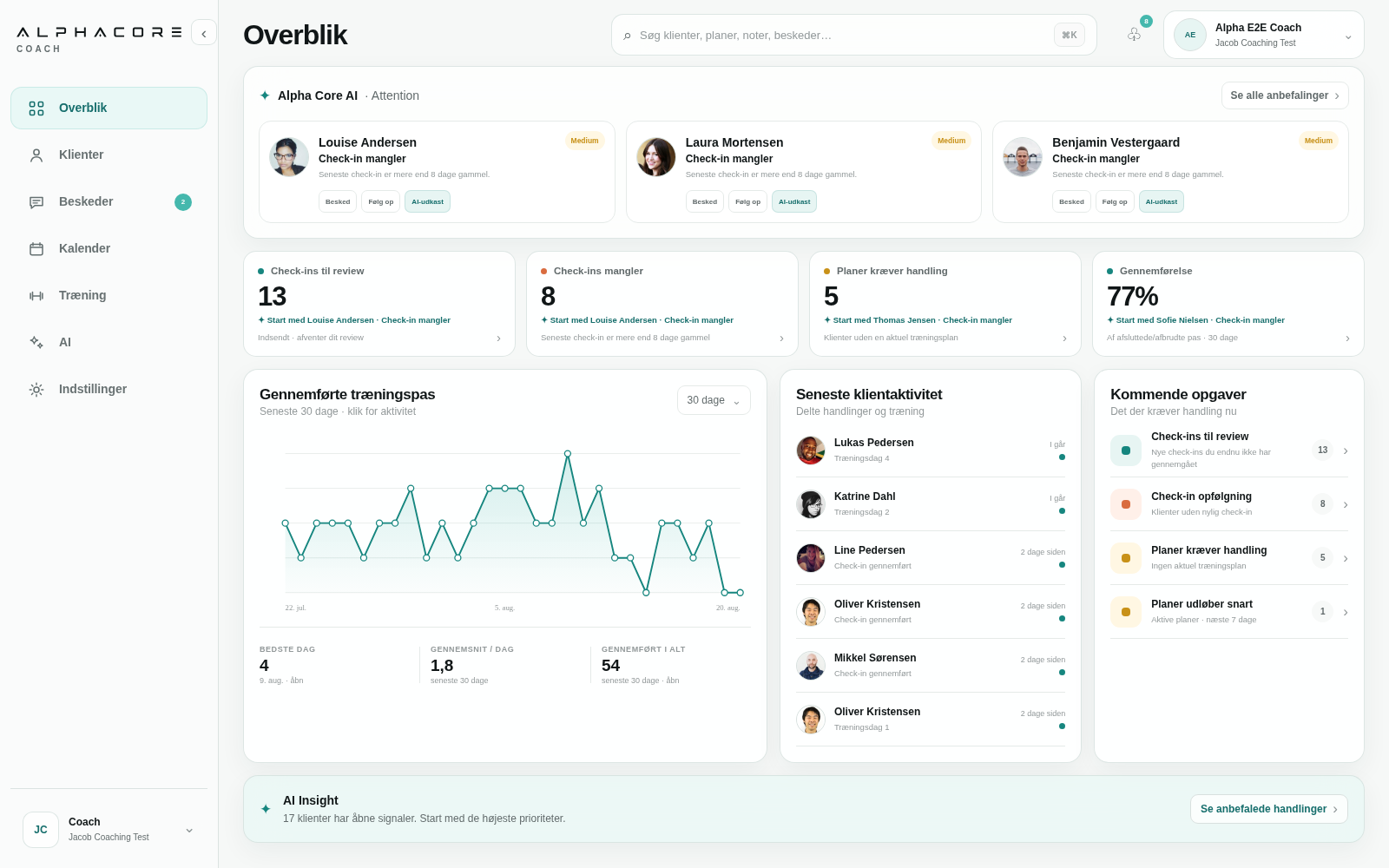The image size is (1389, 868).
Task: Open Træning in the sidebar
Action: click(109, 296)
